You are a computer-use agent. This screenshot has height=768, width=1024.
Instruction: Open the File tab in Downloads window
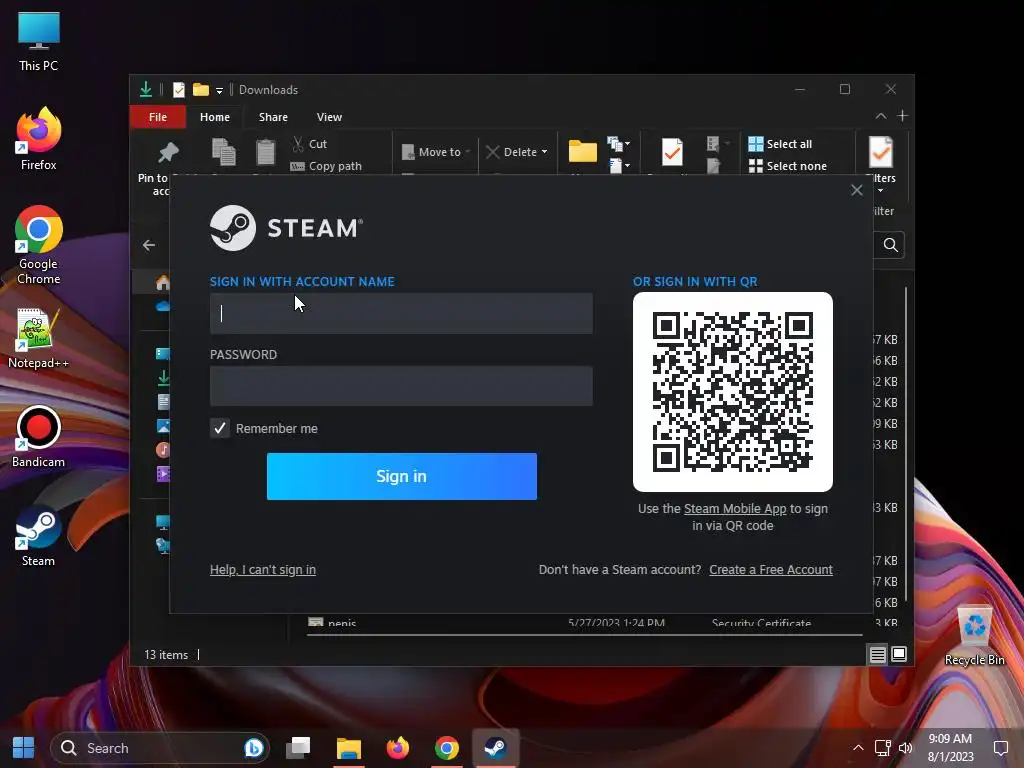[158, 117]
